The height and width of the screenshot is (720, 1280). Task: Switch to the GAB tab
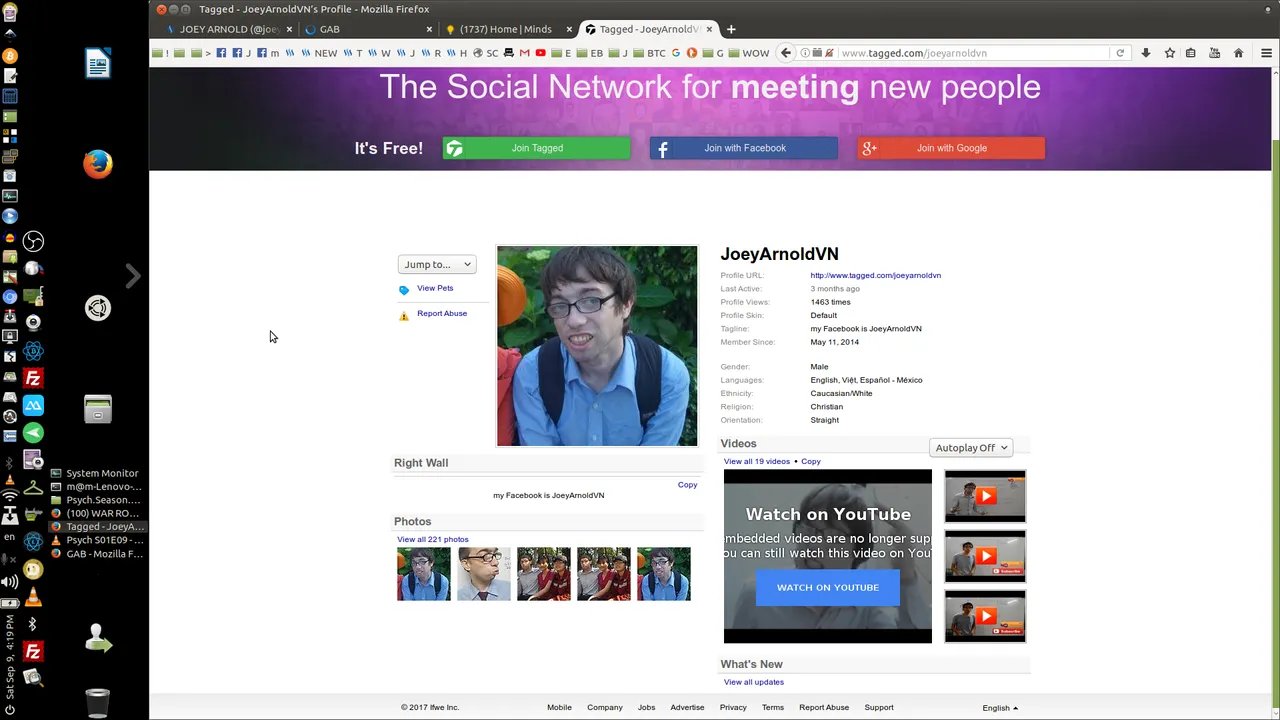366,29
